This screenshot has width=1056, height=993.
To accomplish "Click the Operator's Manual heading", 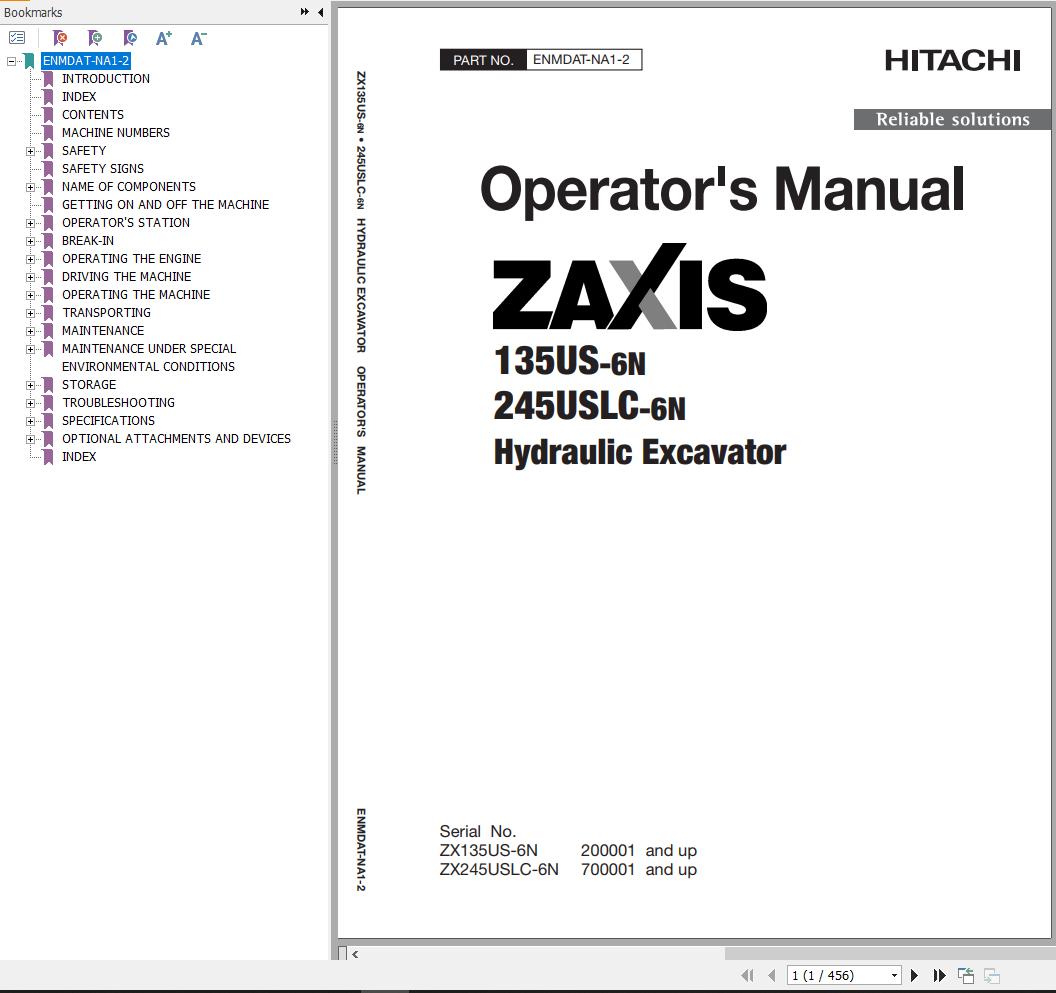I will (722, 191).
